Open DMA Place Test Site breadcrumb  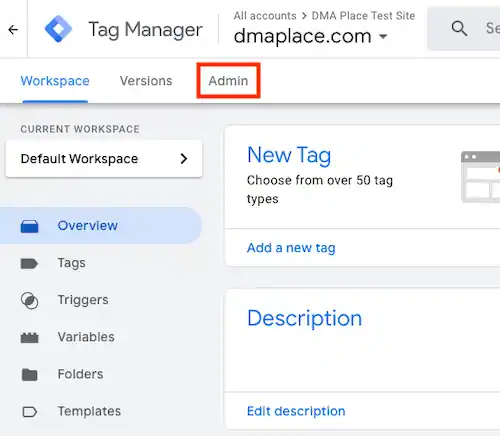click(x=363, y=16)
